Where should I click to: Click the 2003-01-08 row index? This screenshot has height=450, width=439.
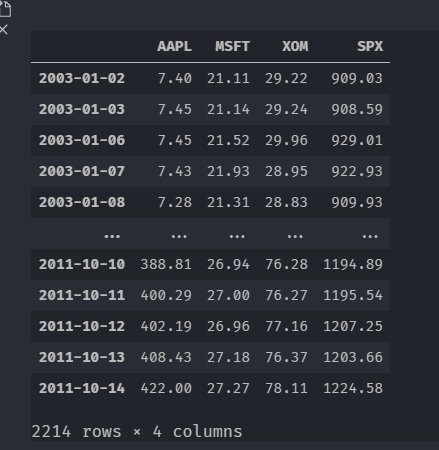[x=82, y=203]
